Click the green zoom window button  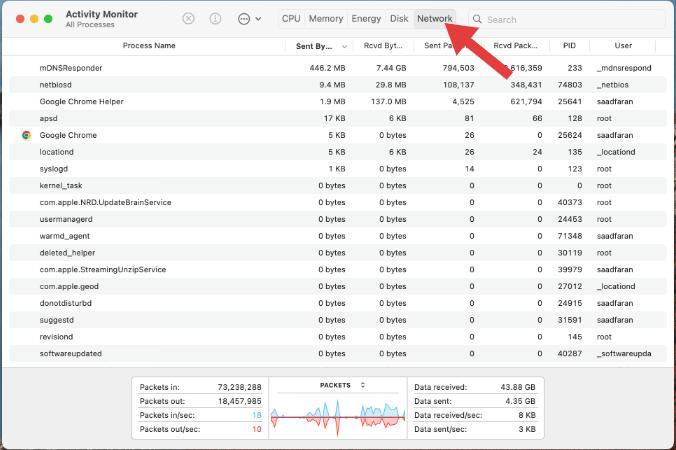(48, 19)
